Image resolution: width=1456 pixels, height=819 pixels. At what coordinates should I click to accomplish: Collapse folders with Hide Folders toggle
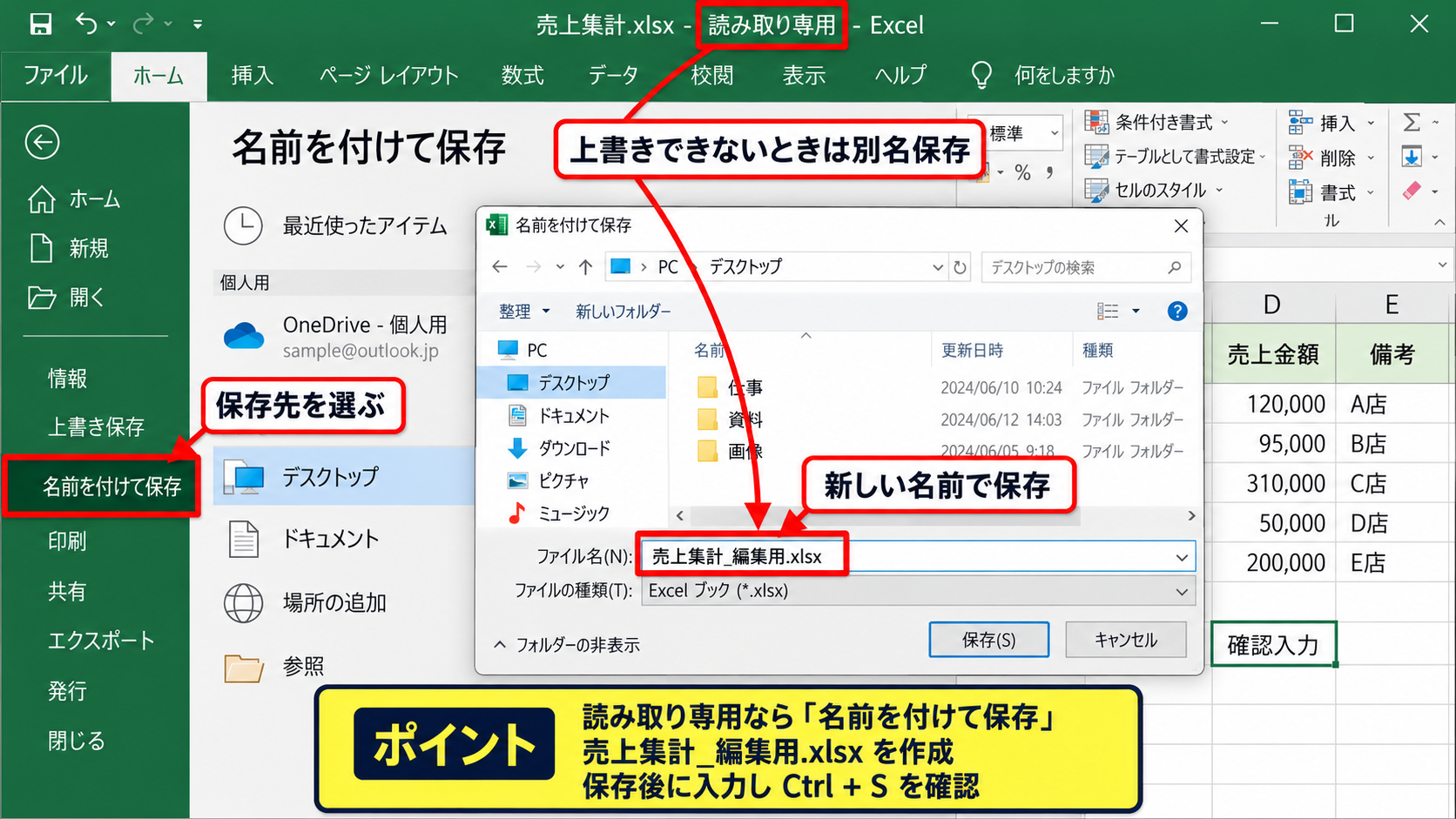[x=567, y=645]
